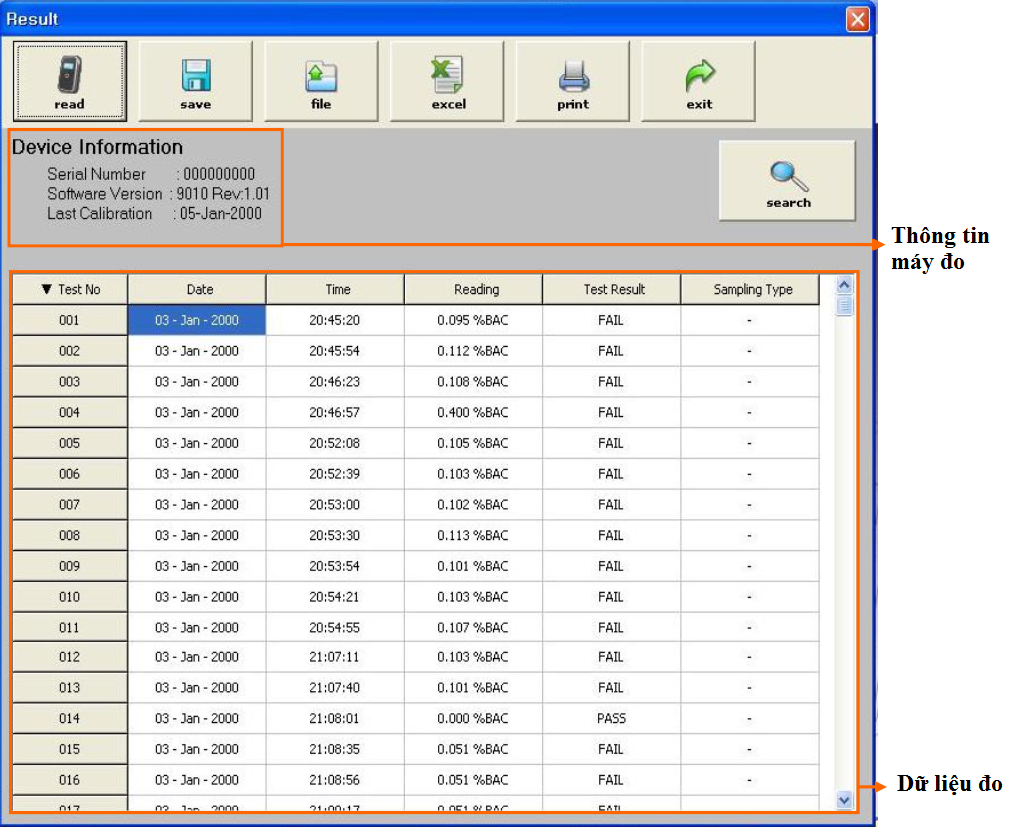Exit using the green arrow icon

click(699, 81)
